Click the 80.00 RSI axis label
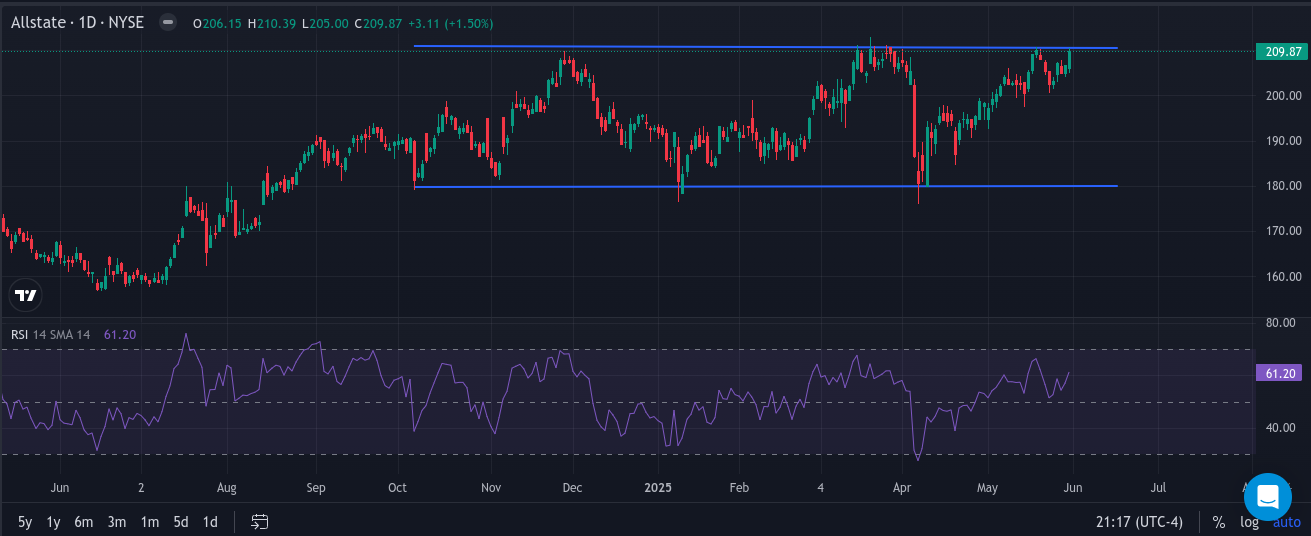This screenshot has width=1311, height=536. pyautogui.click(x=1281, y=323)
